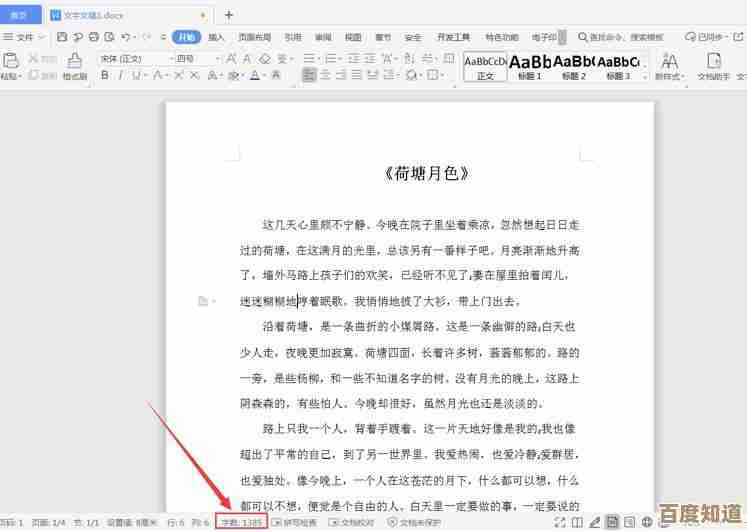Switch to web layout globe icon
747x532 pixels.
pyautogui.click(x=647, y=522)
